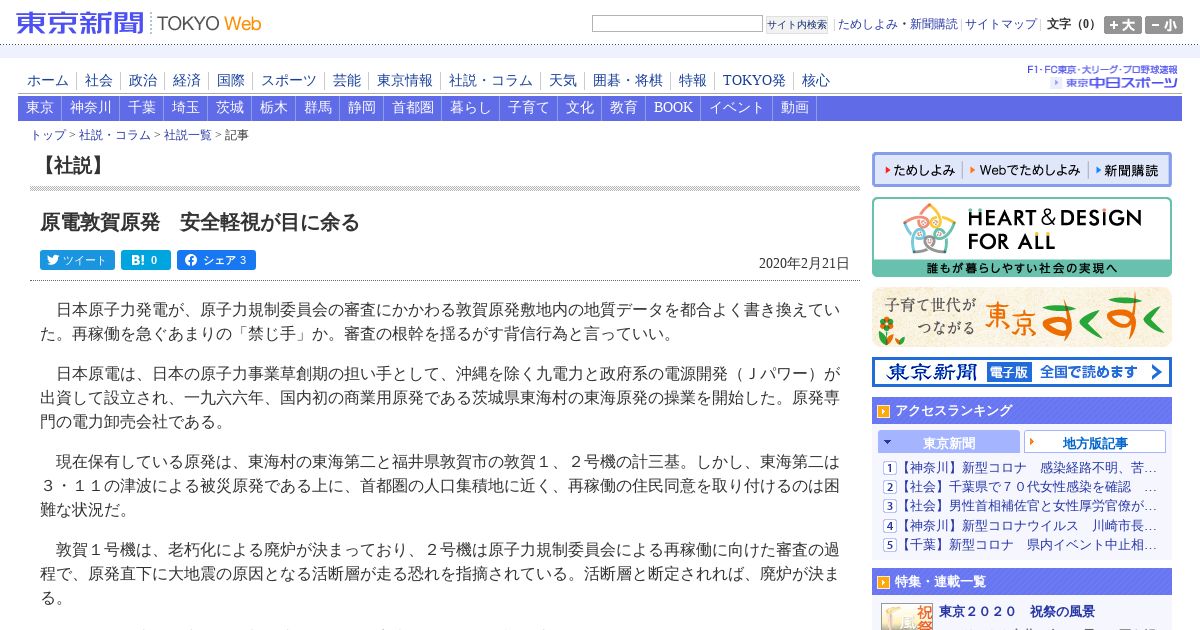This screenshot has height=630, width=1200.
Task: Click the Facebook シェア button
Action: tap(216, 260)
